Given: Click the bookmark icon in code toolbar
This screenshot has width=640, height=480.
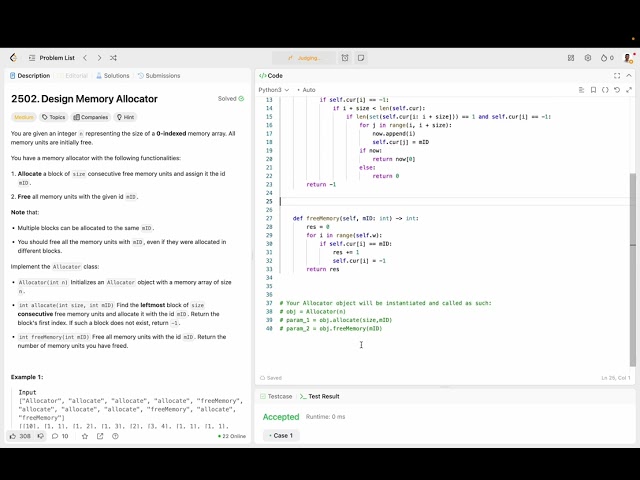Looking at the screenshot, I should [593, 90].
